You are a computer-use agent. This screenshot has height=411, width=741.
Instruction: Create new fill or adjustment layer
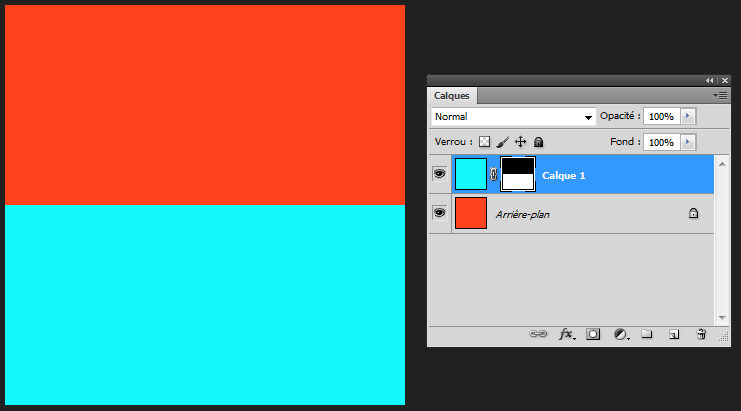click(x=621, y=334)
